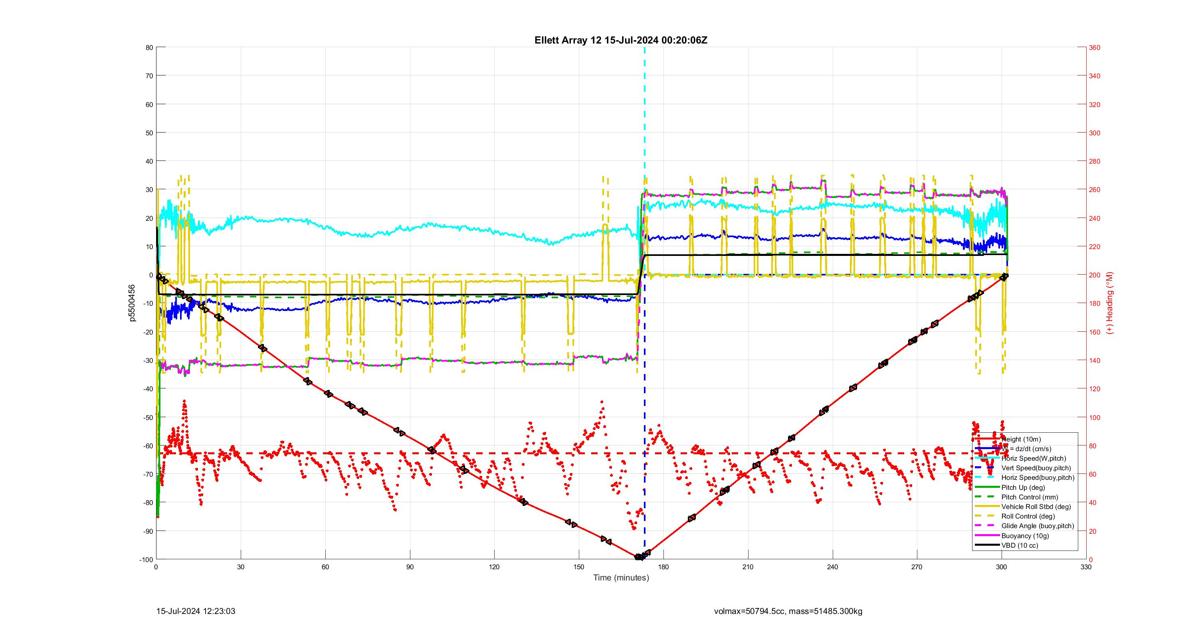This screenshot has width=1200, height=628.
Task: Click right heading axis tick label 260
Action: point(1095,189)
